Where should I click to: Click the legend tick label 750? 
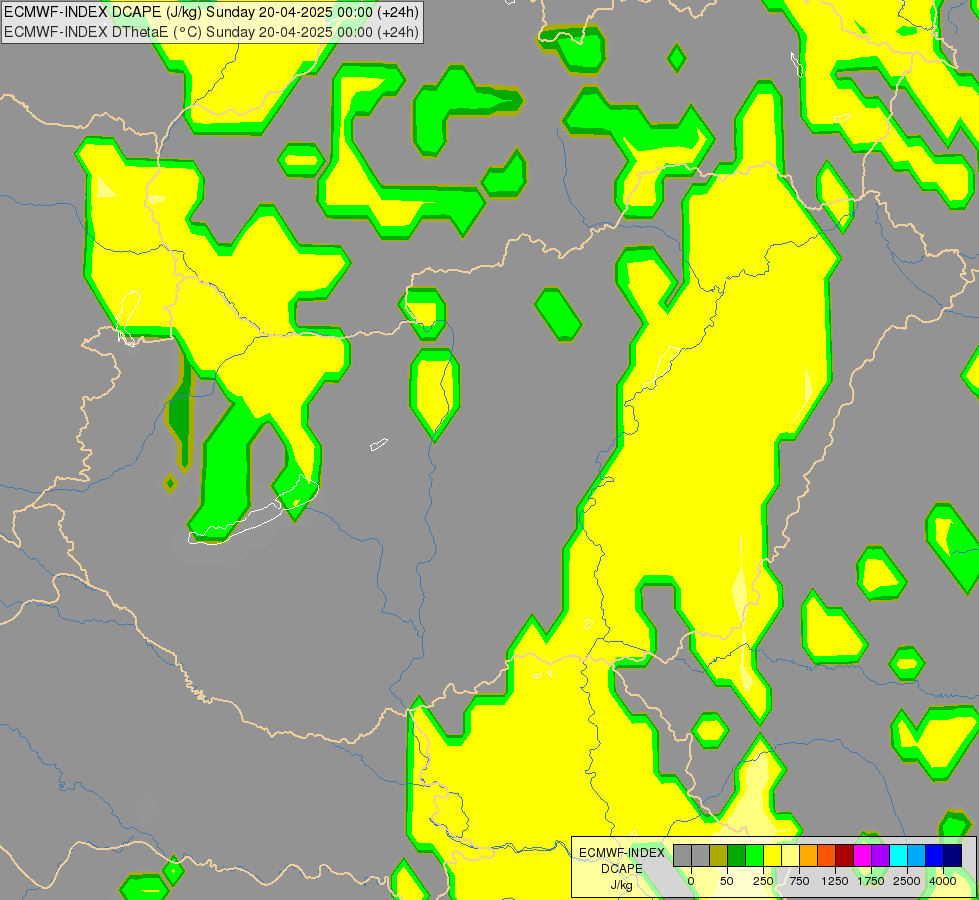click(799, 881)
